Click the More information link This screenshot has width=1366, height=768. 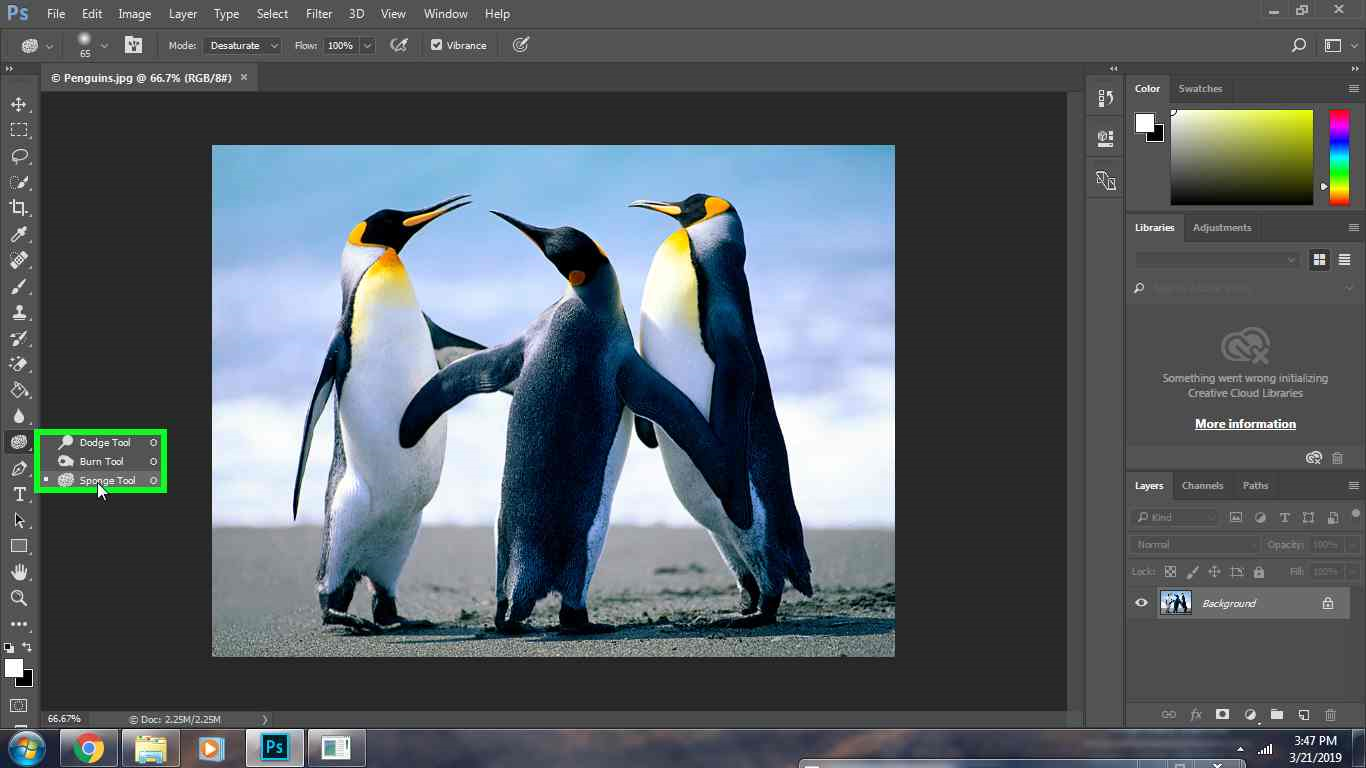(x=1245, y=423)
